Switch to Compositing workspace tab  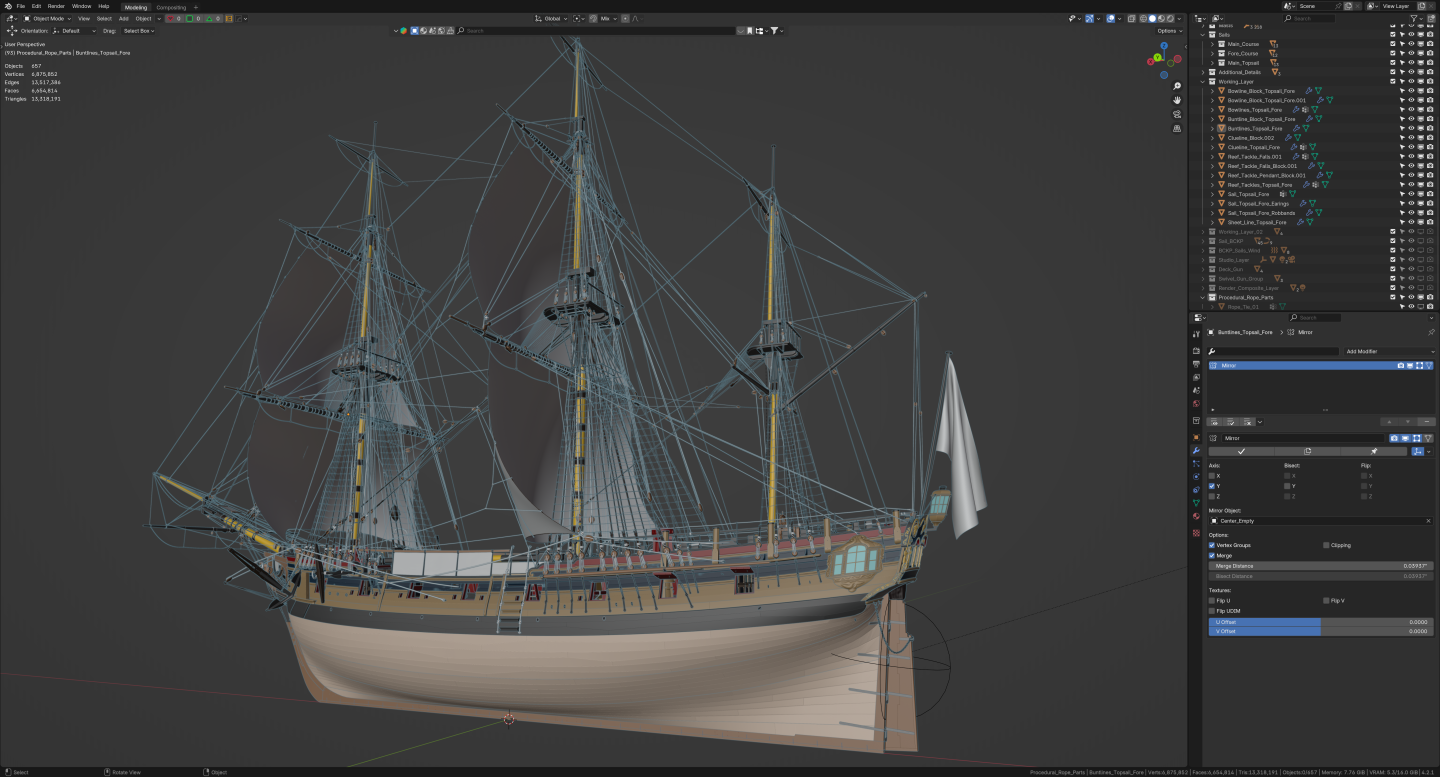pyautogui.click(x=171, y=7)
